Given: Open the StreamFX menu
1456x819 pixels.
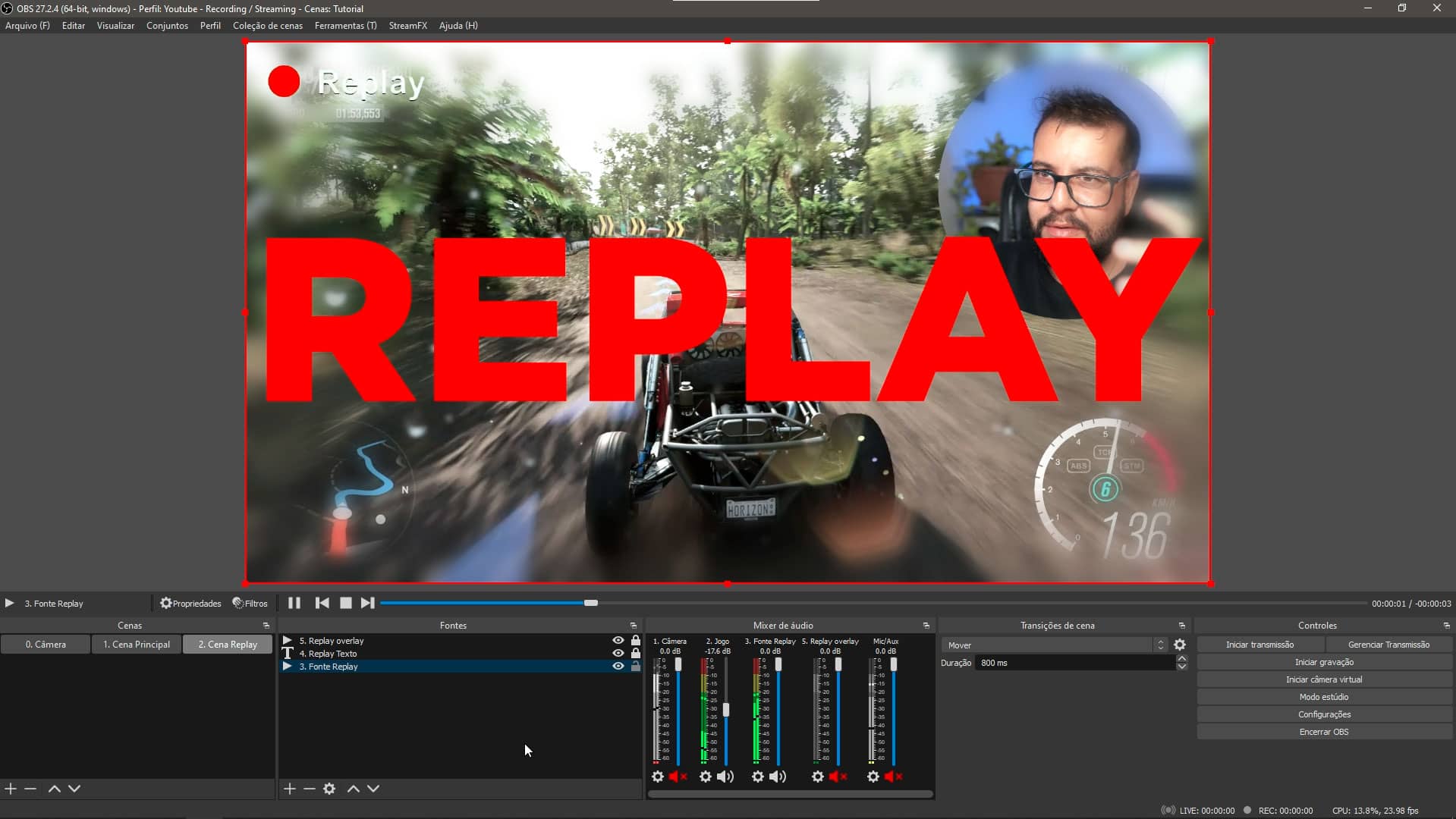Looking at the screenshot, I should click(407, 26).
